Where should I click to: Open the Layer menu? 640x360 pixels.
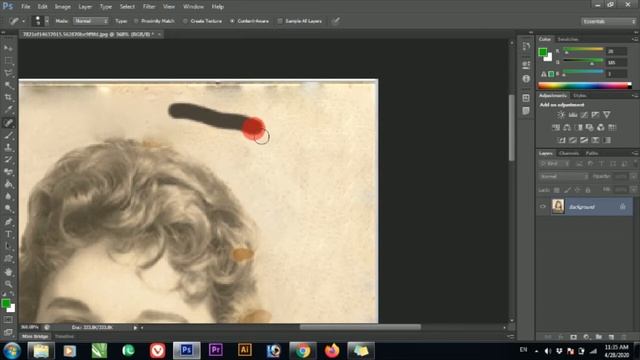click(x=85, y=7)
